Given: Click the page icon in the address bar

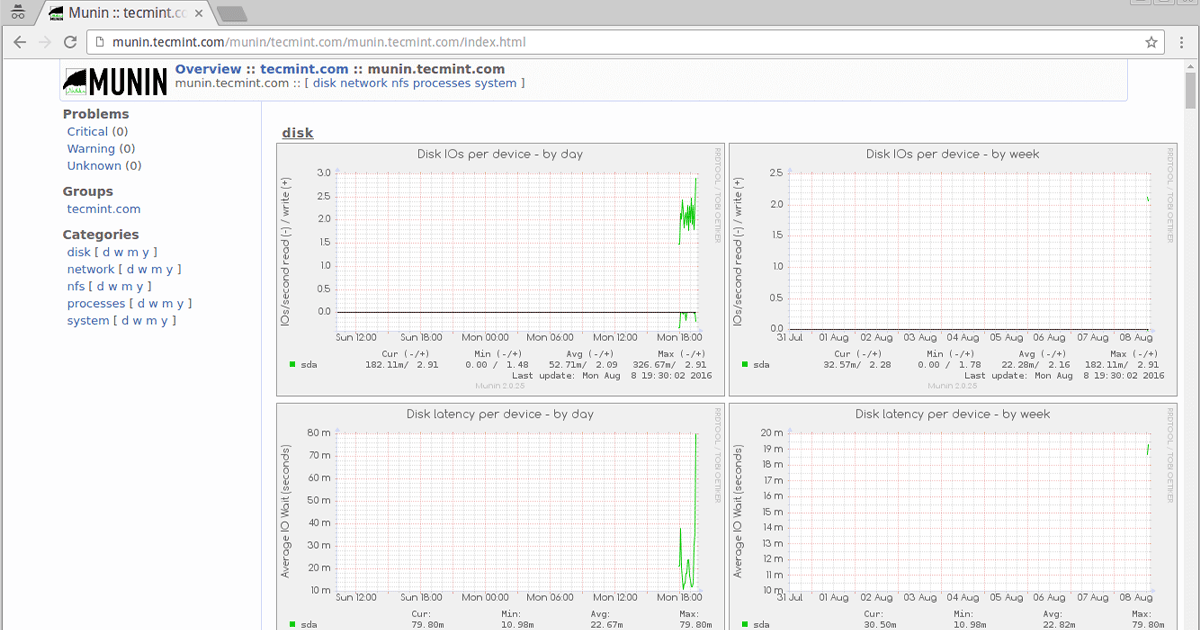Looking at the screenshot, I should coord(97,42).
